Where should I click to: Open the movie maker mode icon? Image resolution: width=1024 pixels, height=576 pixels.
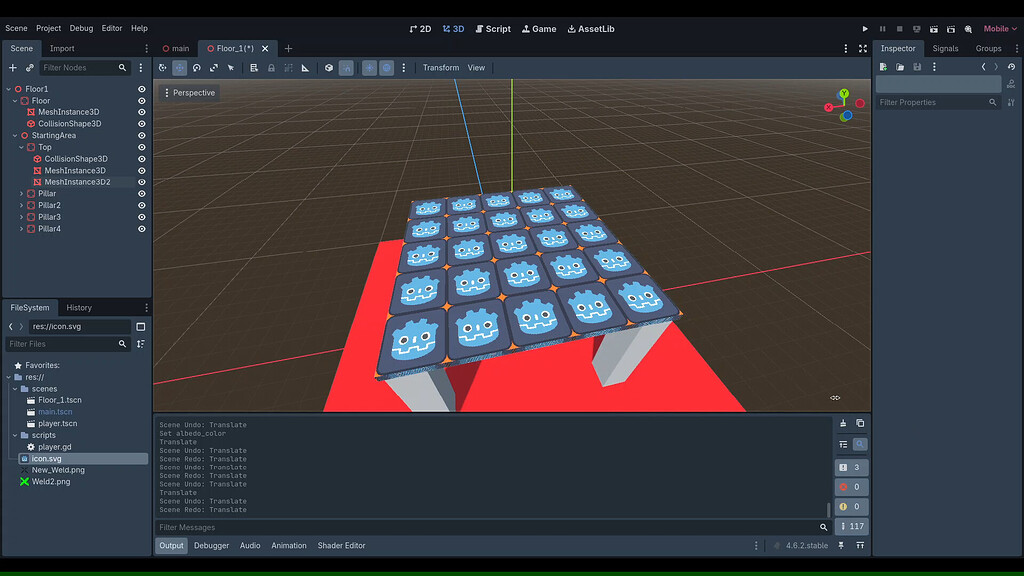click(x=968, y=29)
